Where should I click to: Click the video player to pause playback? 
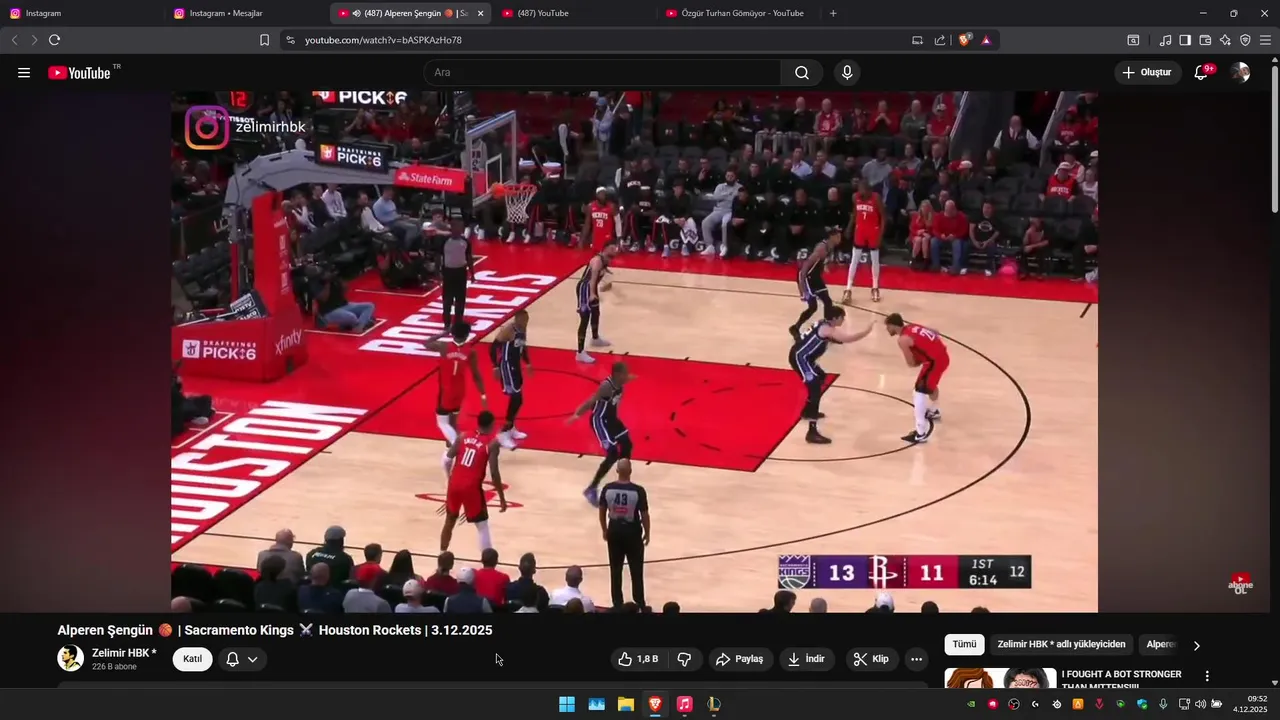click(634, 351)
